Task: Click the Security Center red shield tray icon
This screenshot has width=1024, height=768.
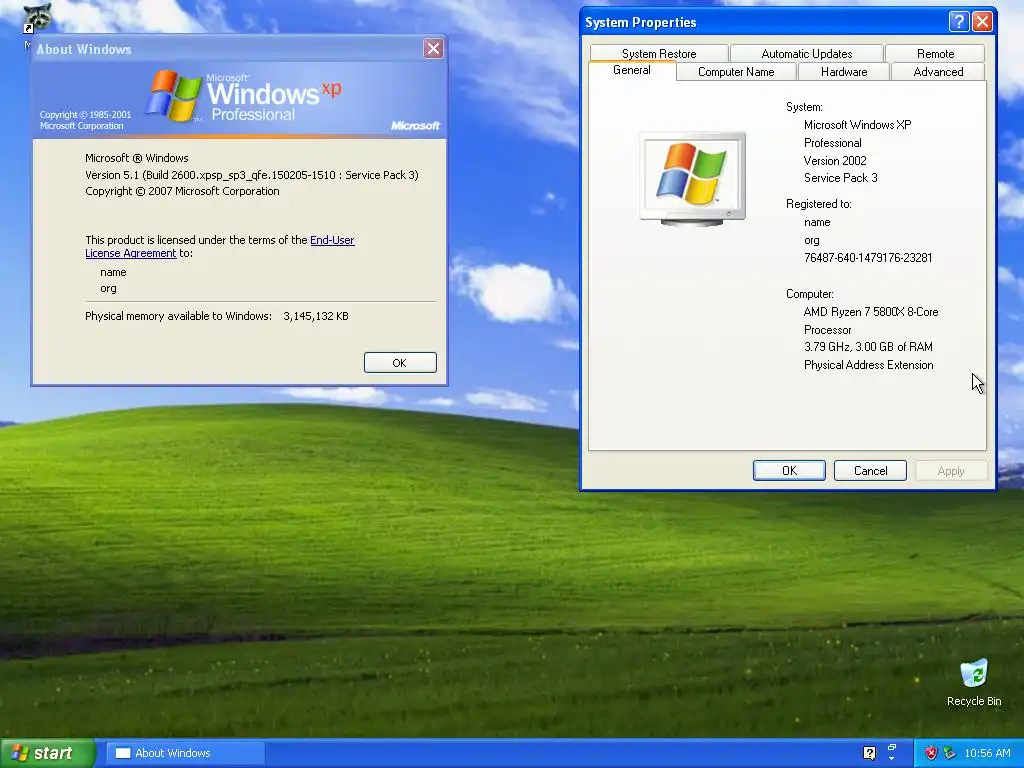Action: [x=931, y=753]
